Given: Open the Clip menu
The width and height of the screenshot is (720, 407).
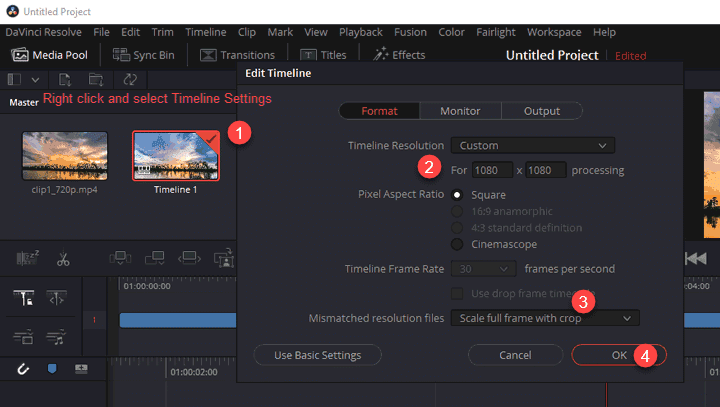Looking at the screenshot, I should point(247,32).
